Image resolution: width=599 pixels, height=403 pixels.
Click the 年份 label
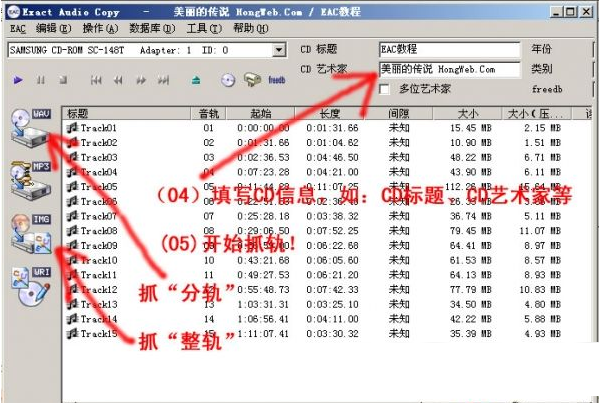[x=541, y=49]
